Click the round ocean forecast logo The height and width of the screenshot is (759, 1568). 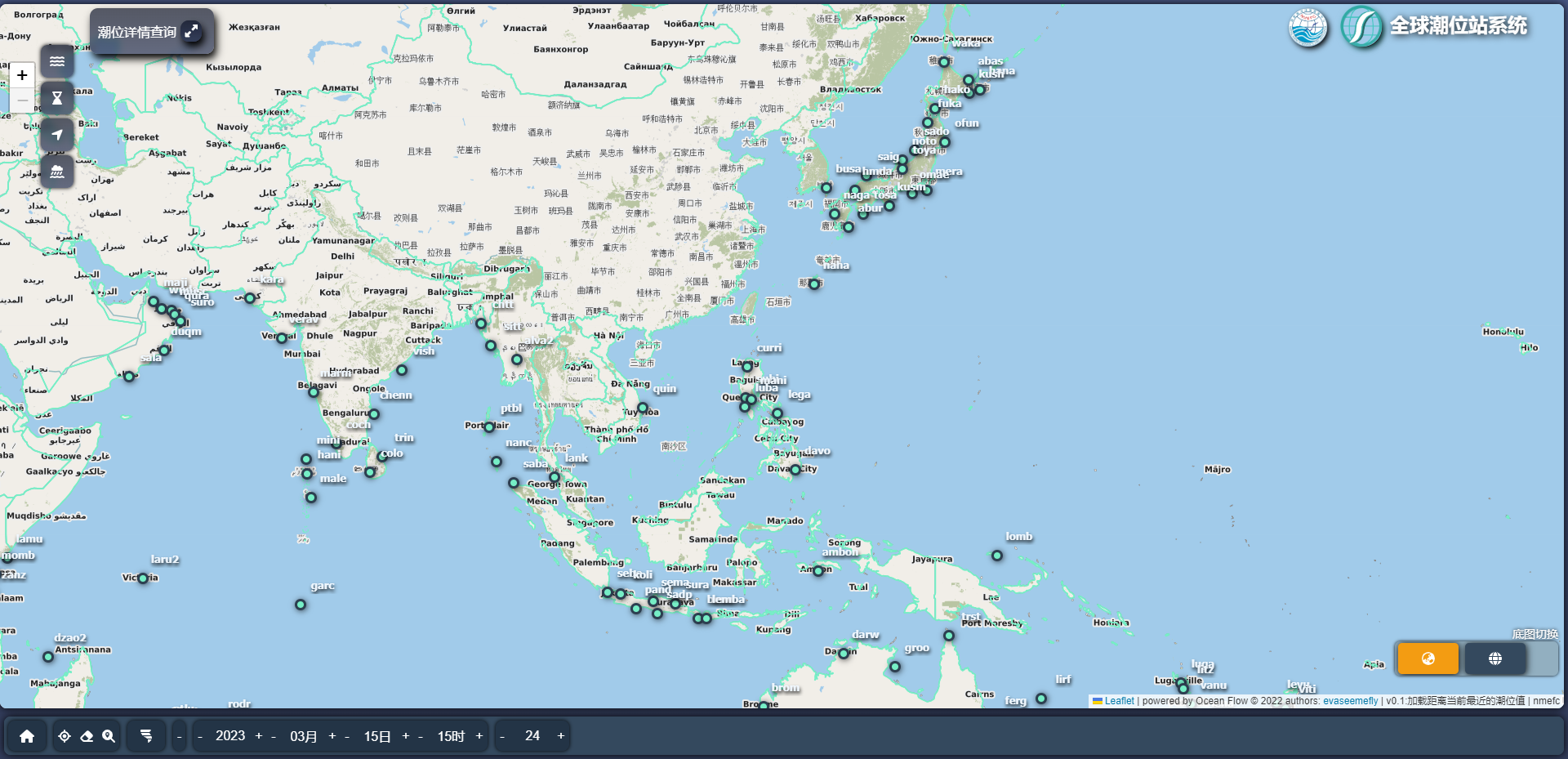point(1308,28)
